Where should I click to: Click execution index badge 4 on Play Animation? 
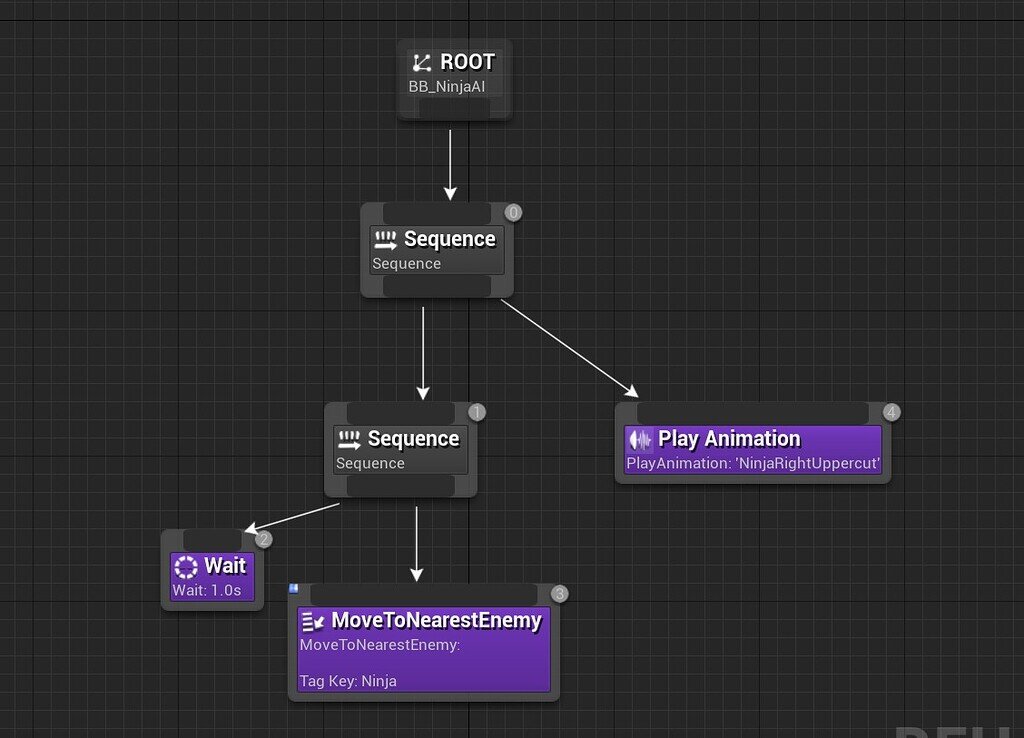click(889, 412)
